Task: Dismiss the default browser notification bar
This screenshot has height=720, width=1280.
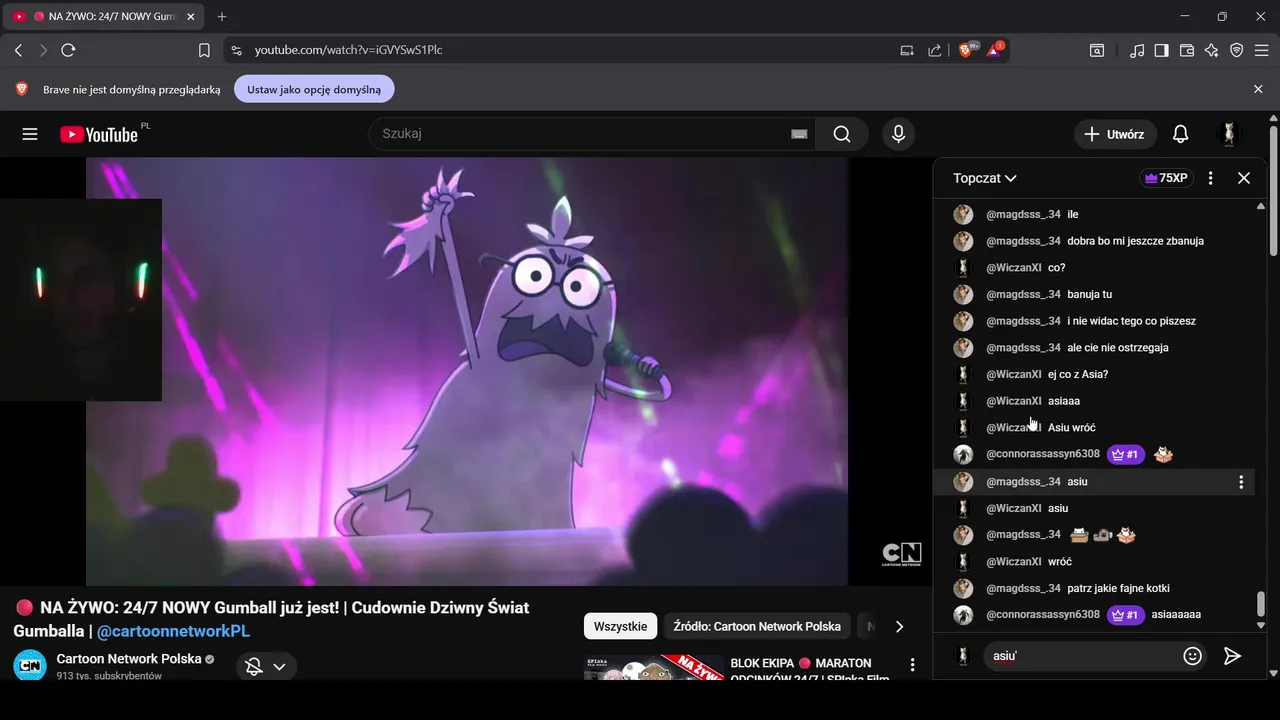Action: 1258,89
